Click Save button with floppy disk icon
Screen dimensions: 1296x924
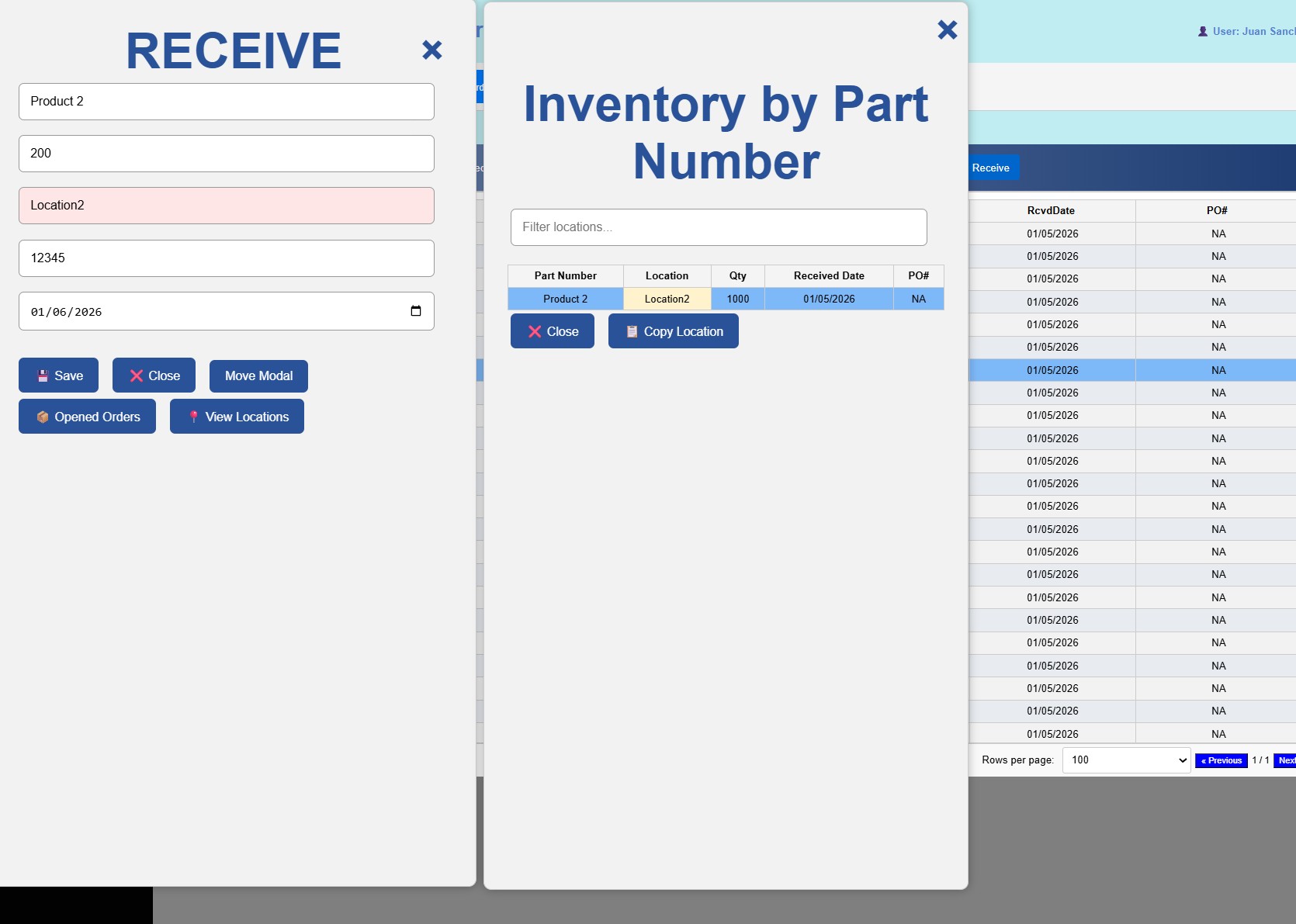coord(59,375)
